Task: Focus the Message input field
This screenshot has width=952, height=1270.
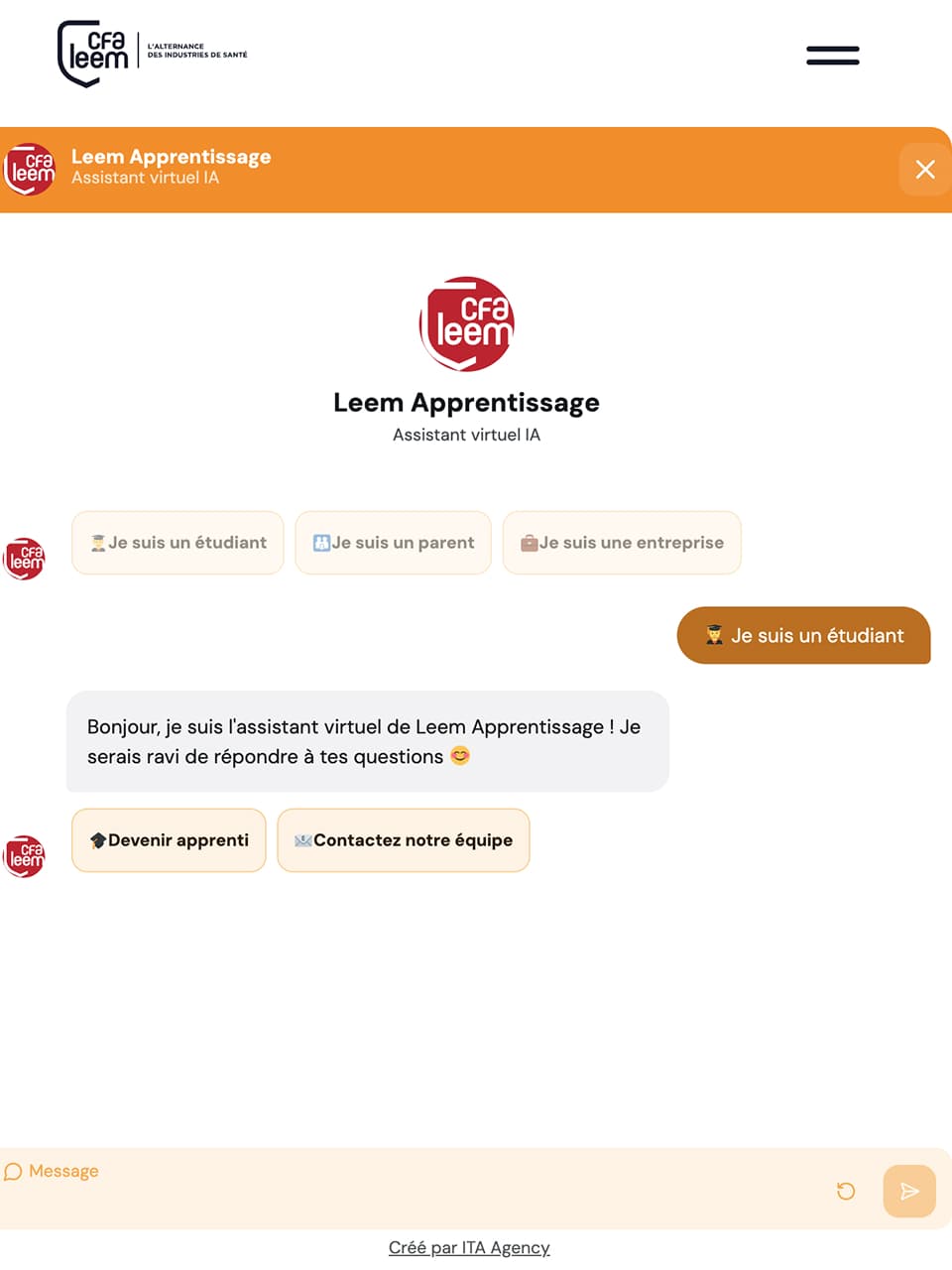Action: [416, 1189]
